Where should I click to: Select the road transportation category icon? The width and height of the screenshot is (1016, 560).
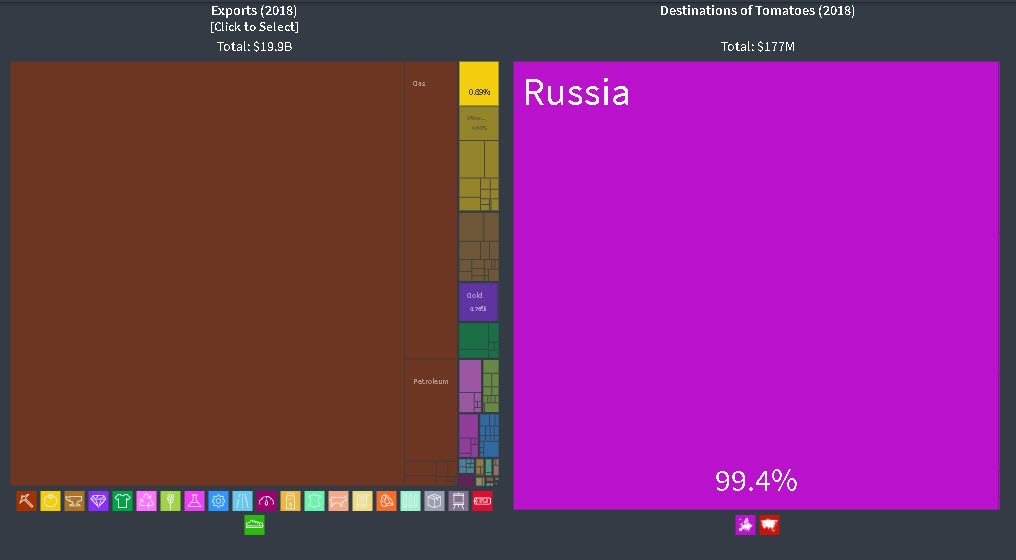[242, 501]
